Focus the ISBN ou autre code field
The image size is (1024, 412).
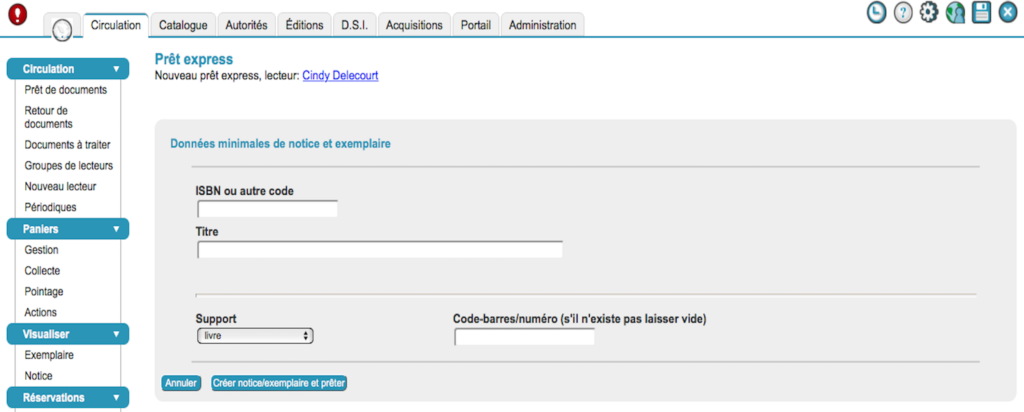pos(268,209)
